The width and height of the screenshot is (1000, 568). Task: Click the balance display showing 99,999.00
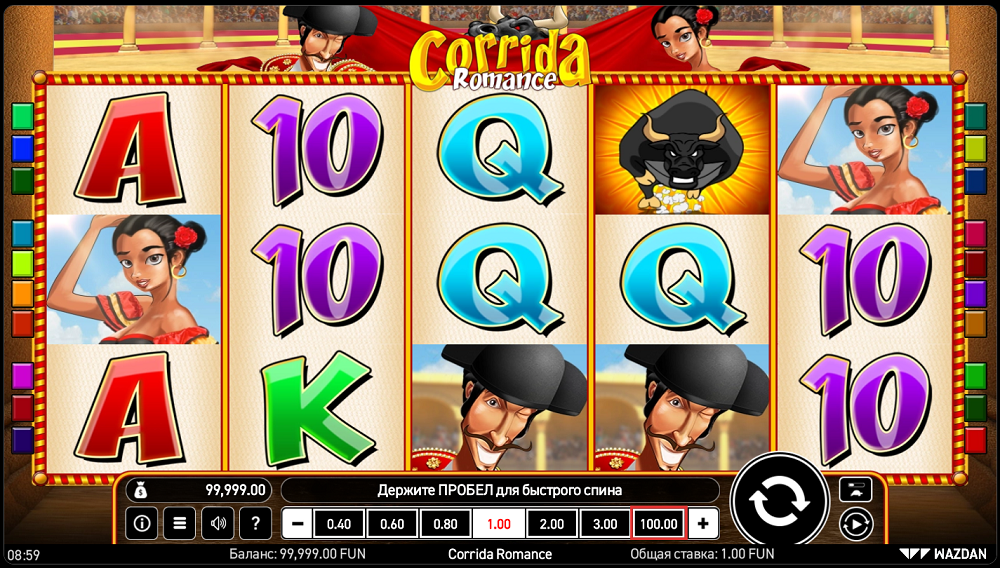click(x=199, y=490)
